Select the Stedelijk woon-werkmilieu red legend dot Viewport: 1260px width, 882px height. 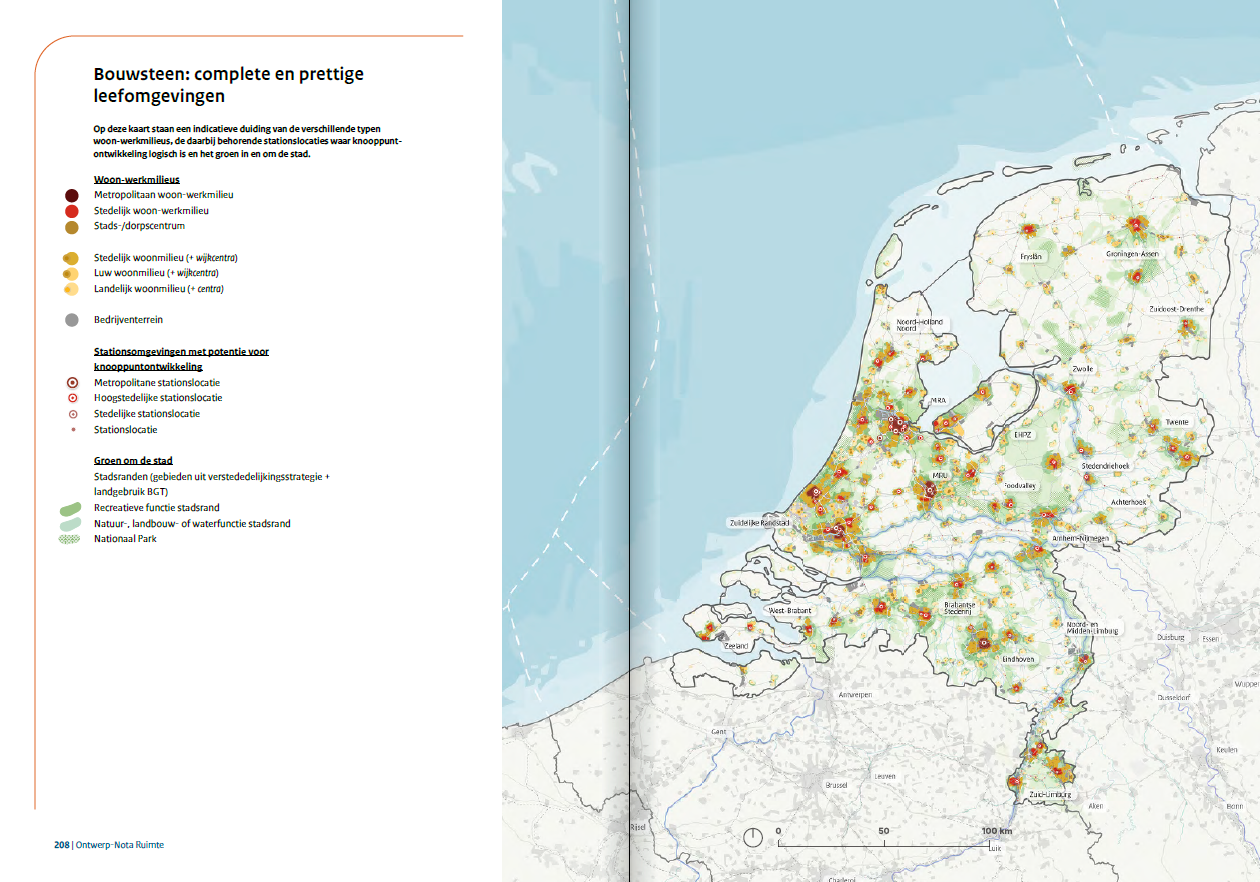(72, 211)
